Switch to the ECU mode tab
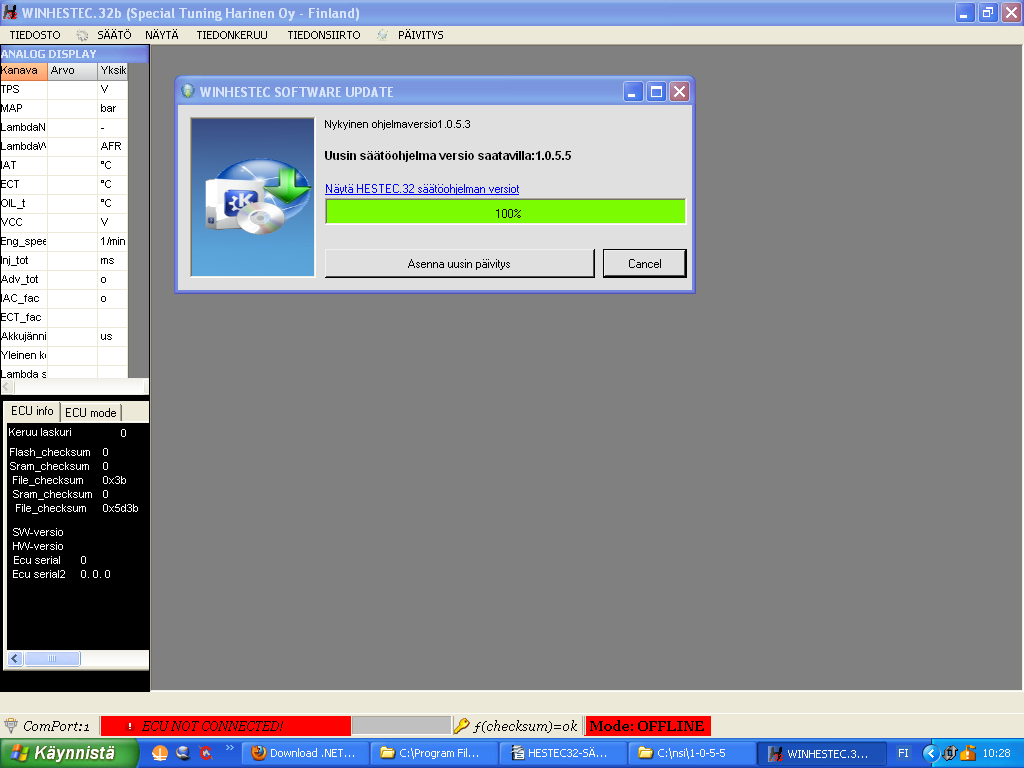The height and width of the screenshot is (768, 1024). [x=91, y=413]
